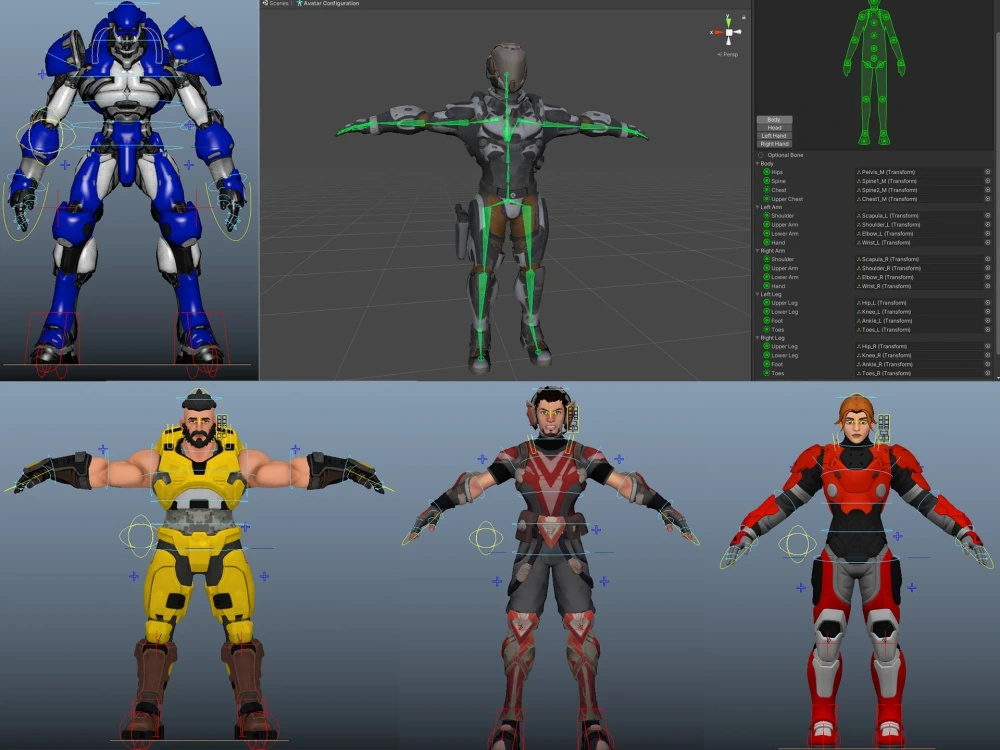
Task: Select the Optional Bone radio button
Action: pyautogui.click(x=760, y=155)
